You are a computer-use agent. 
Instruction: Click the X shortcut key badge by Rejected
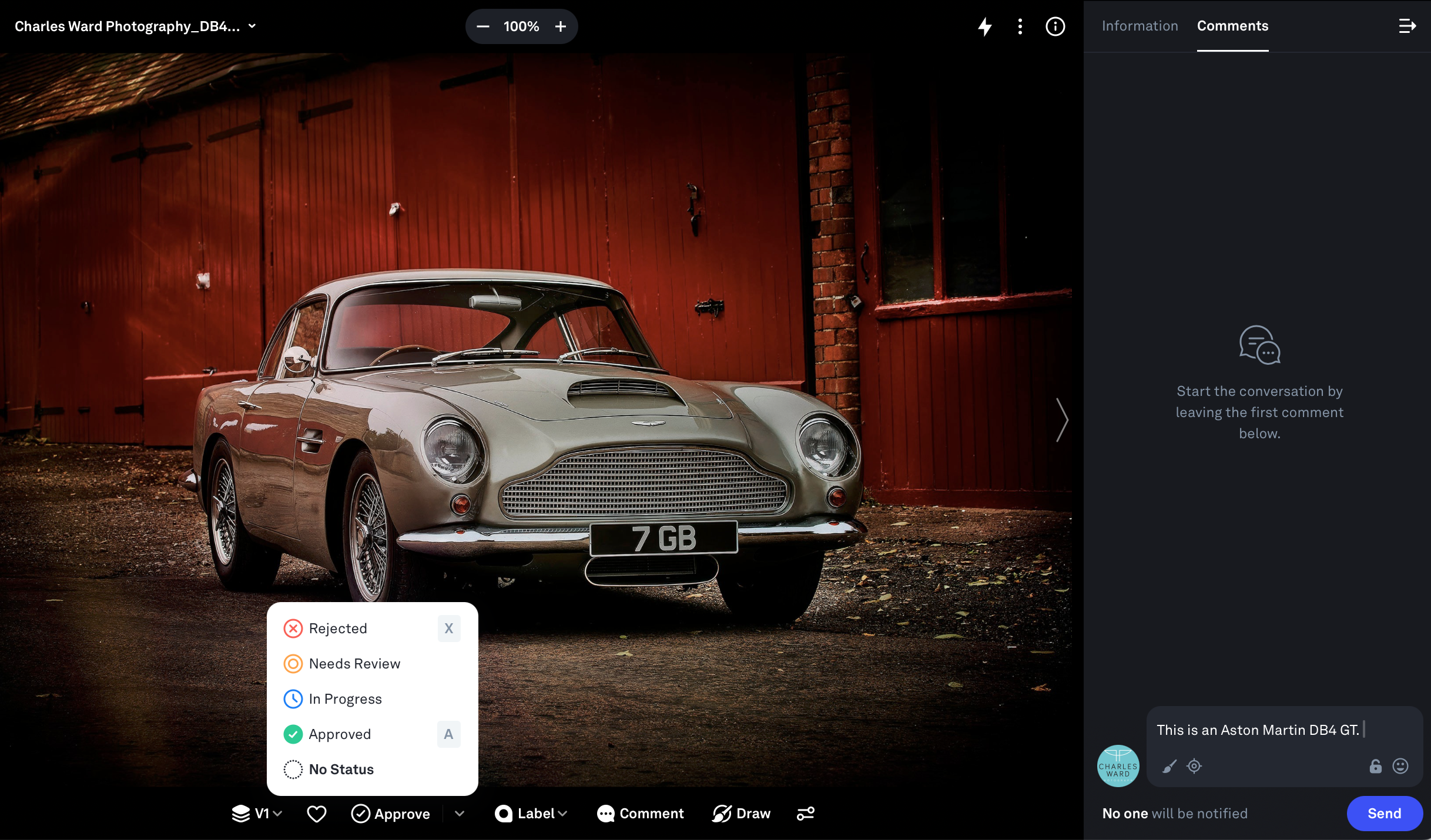click(x=449, y=629)
